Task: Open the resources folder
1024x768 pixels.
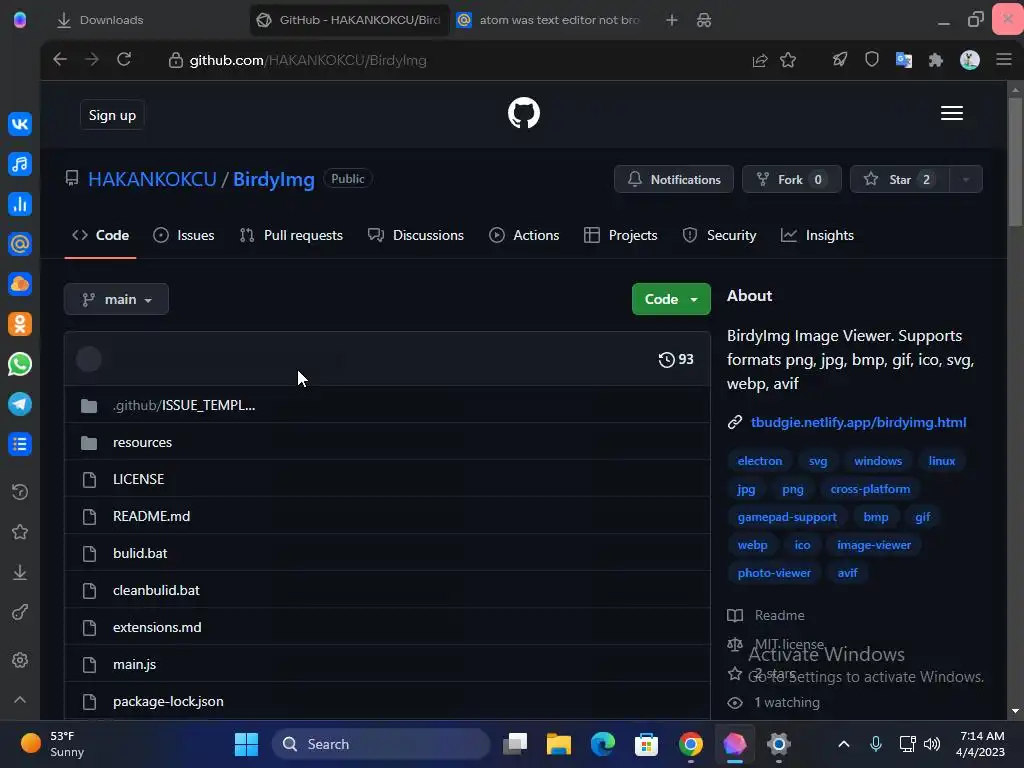Action: coord(142,442)
